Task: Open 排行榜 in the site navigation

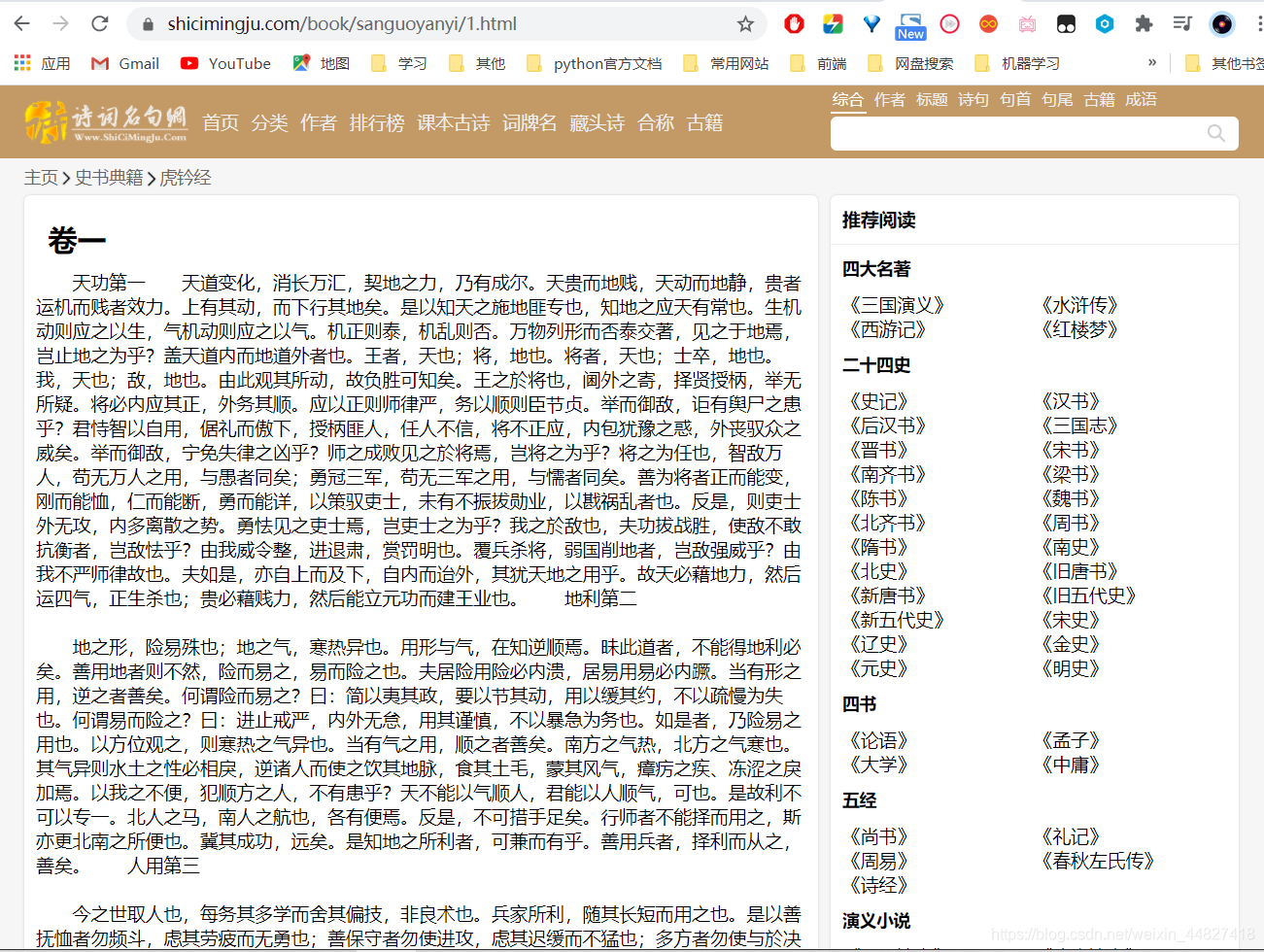Action: [x=377, y=122]
